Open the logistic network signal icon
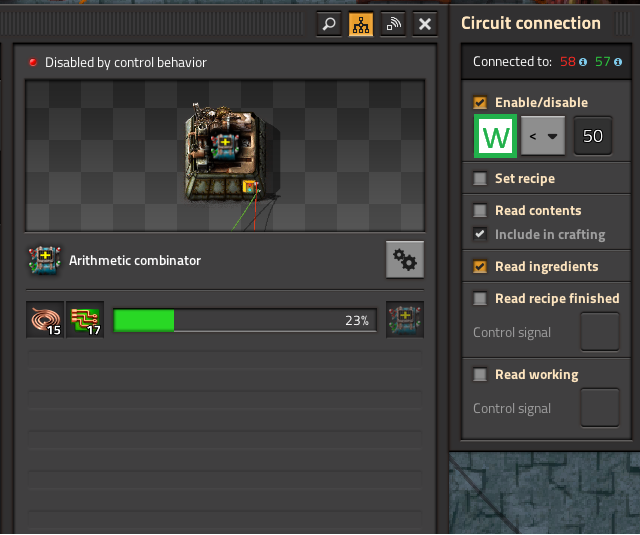This screenshot has width=640, height=535. [393, 24]
